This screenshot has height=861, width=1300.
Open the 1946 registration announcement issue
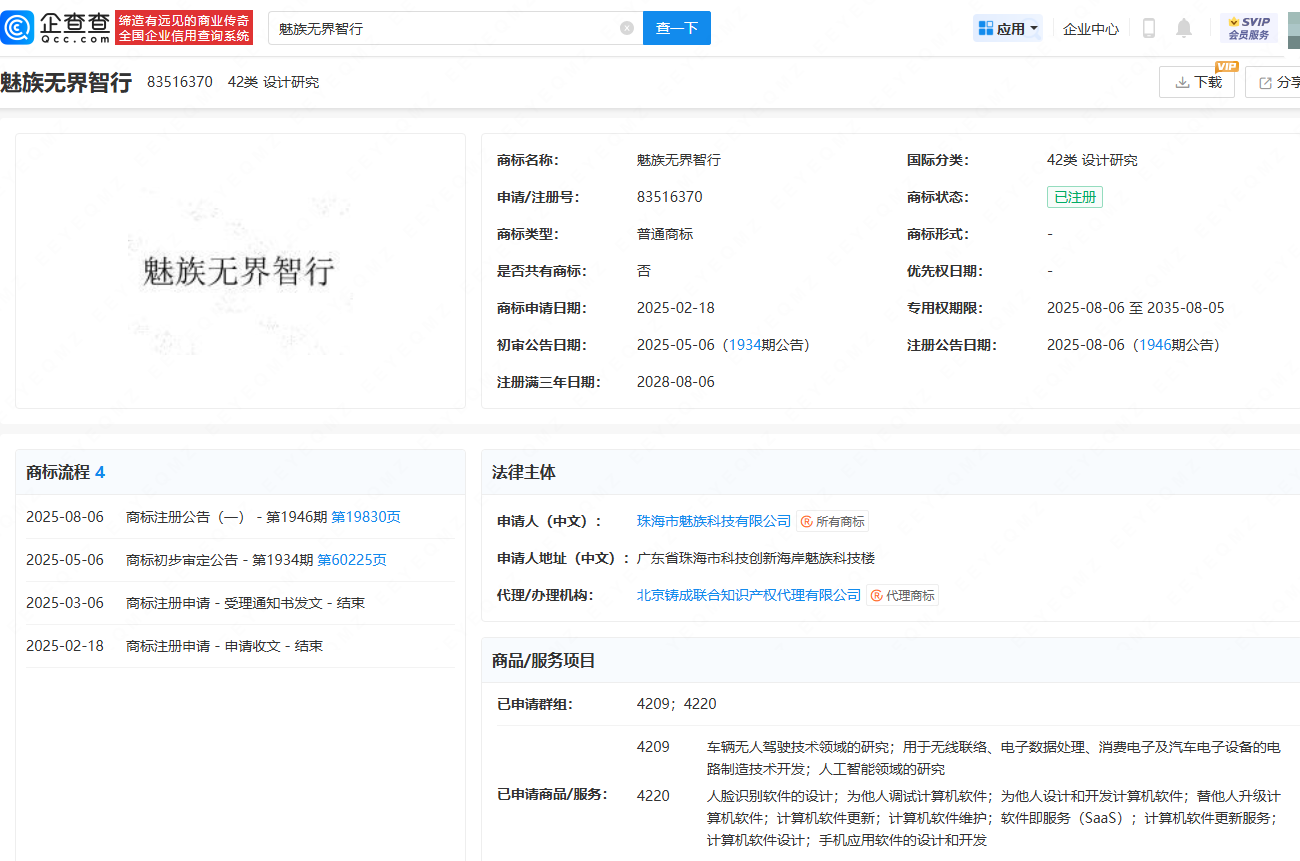[x=1155, y=345]
